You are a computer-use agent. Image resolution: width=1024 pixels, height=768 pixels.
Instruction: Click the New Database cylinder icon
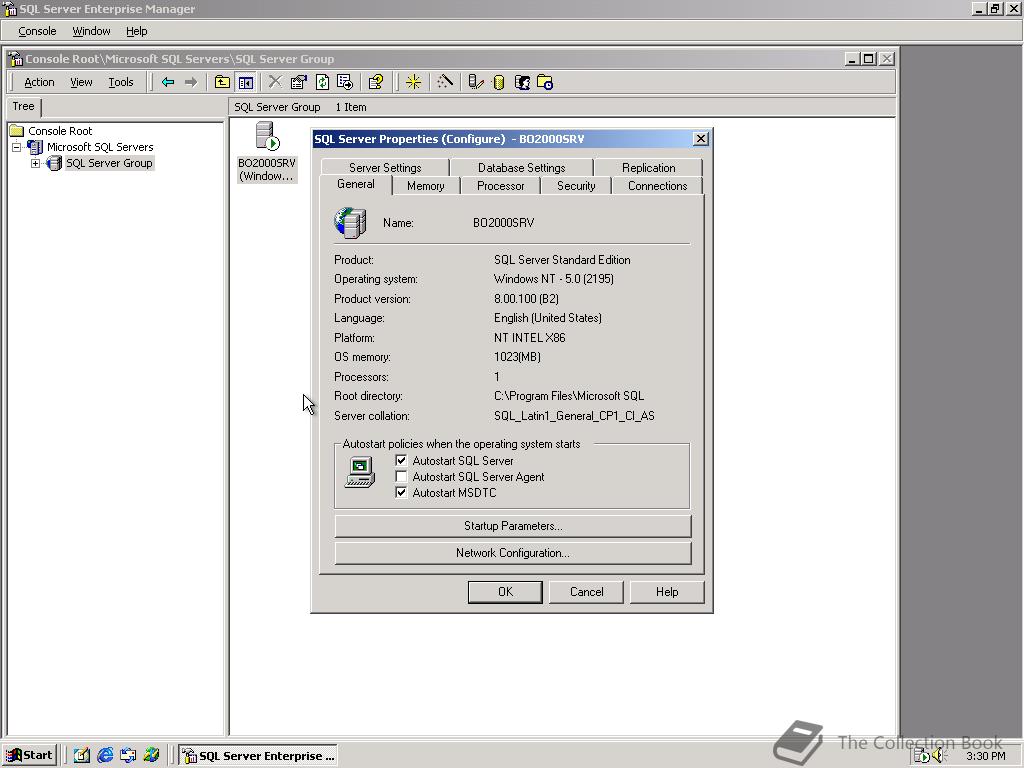click(x=498, y=82)
